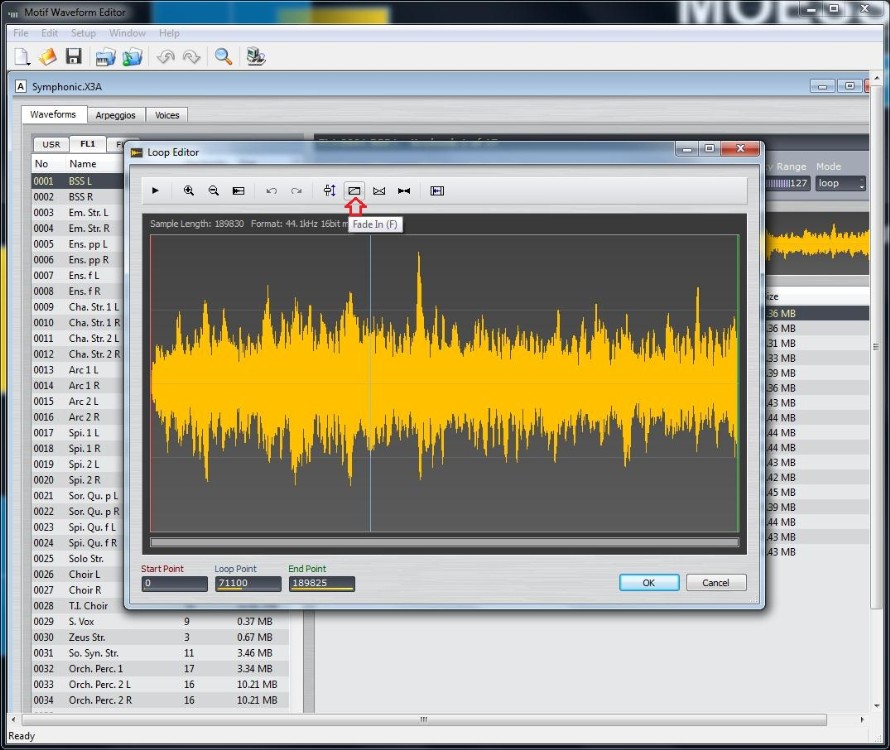Click the End Point field showing 189825

coord(322,583)
